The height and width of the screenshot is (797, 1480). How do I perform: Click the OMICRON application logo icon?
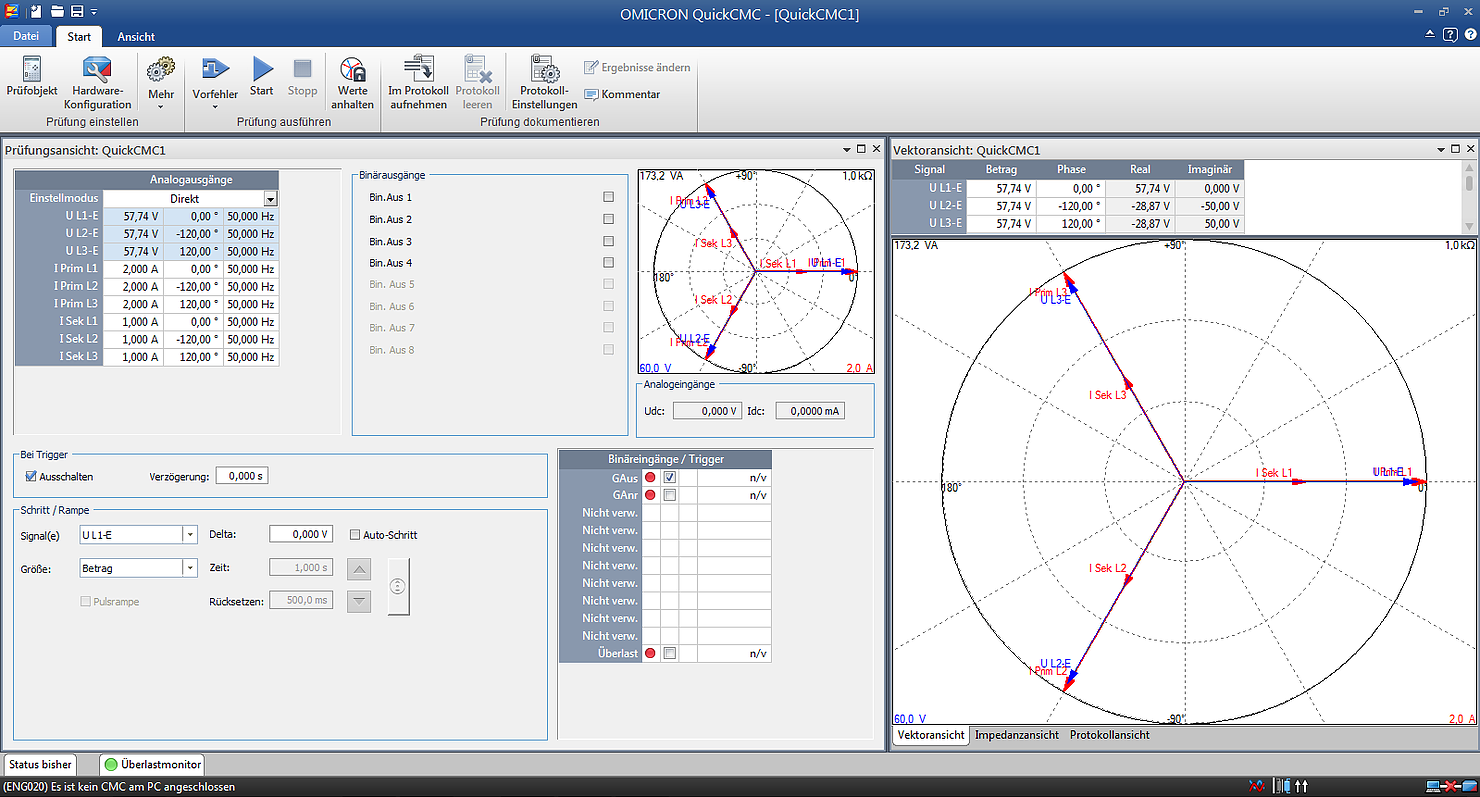pos(11,13)
